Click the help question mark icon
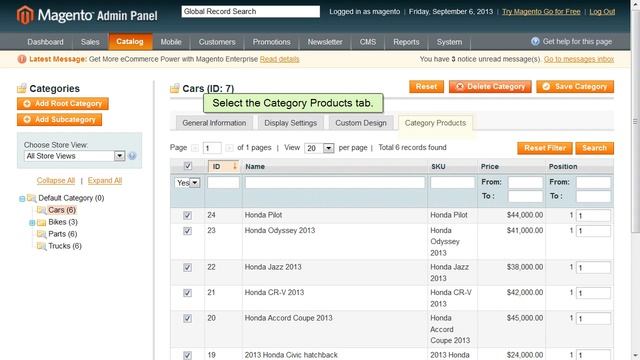Screen dimensions: 640x360 (x=535, y=41)
